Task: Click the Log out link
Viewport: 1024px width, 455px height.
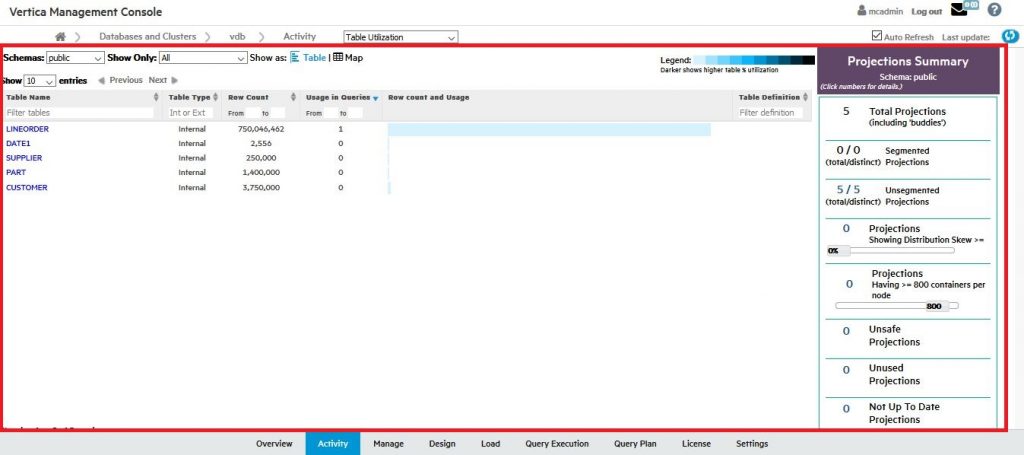Action: pos(927,11)
